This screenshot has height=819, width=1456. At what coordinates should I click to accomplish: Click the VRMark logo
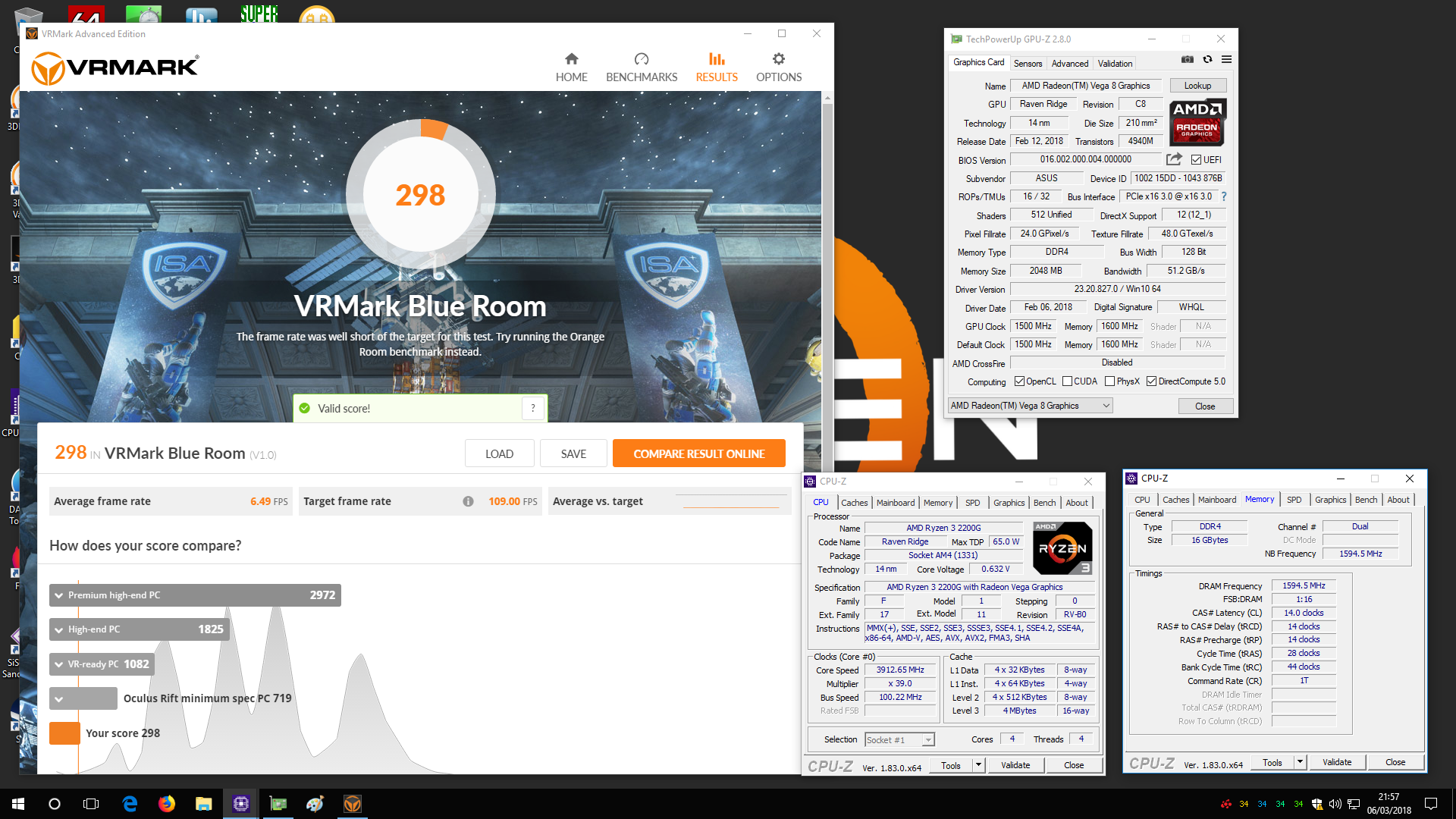[x=115, y=68]
